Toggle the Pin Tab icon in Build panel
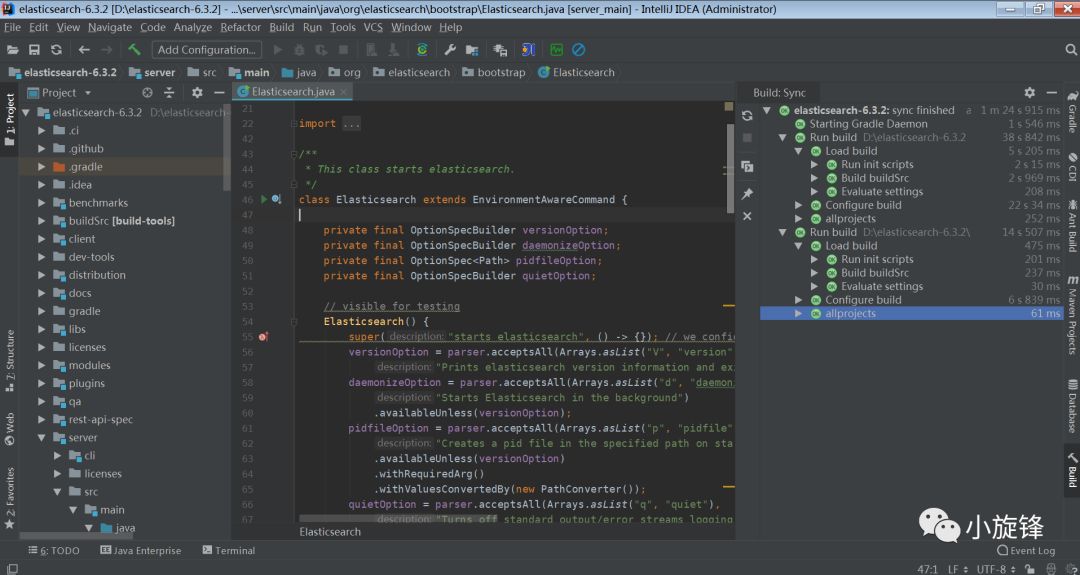 [x=747, y=193]
